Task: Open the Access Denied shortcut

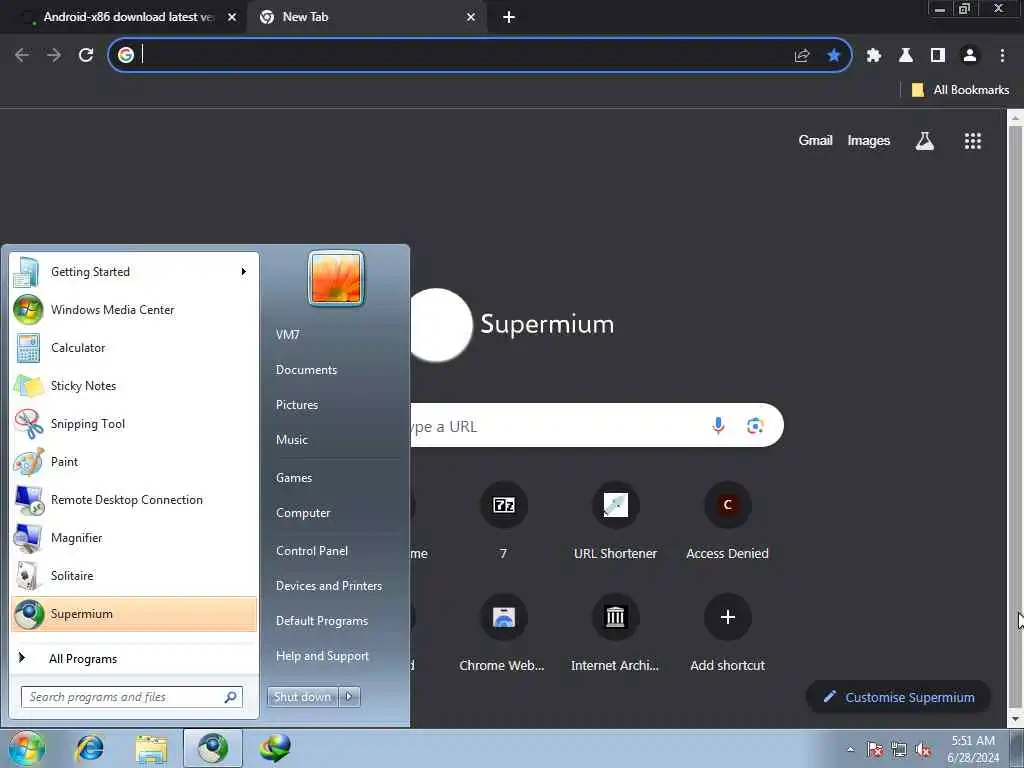Action: 728,521
